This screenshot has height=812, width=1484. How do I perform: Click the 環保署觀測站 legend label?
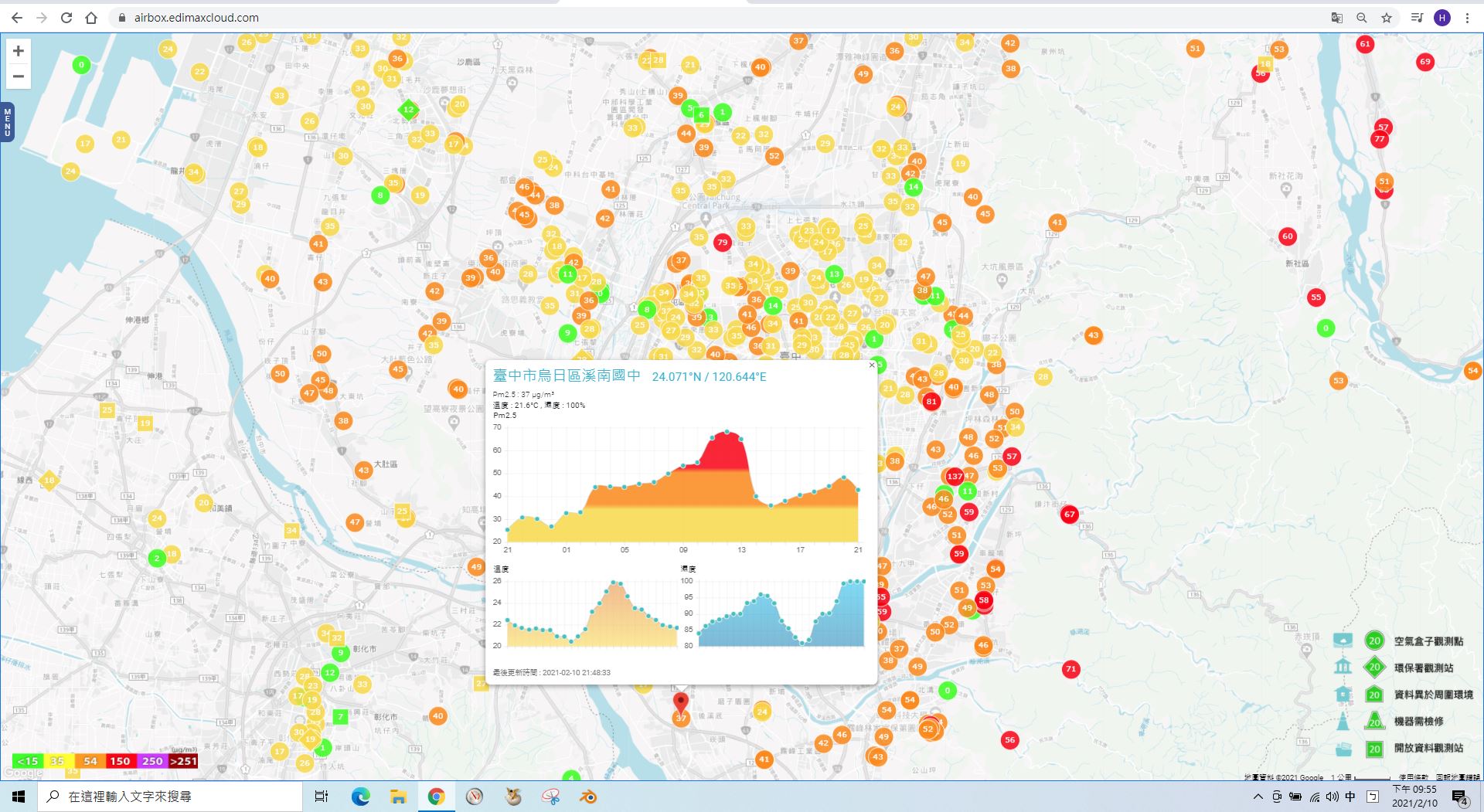coord(1424,668)
